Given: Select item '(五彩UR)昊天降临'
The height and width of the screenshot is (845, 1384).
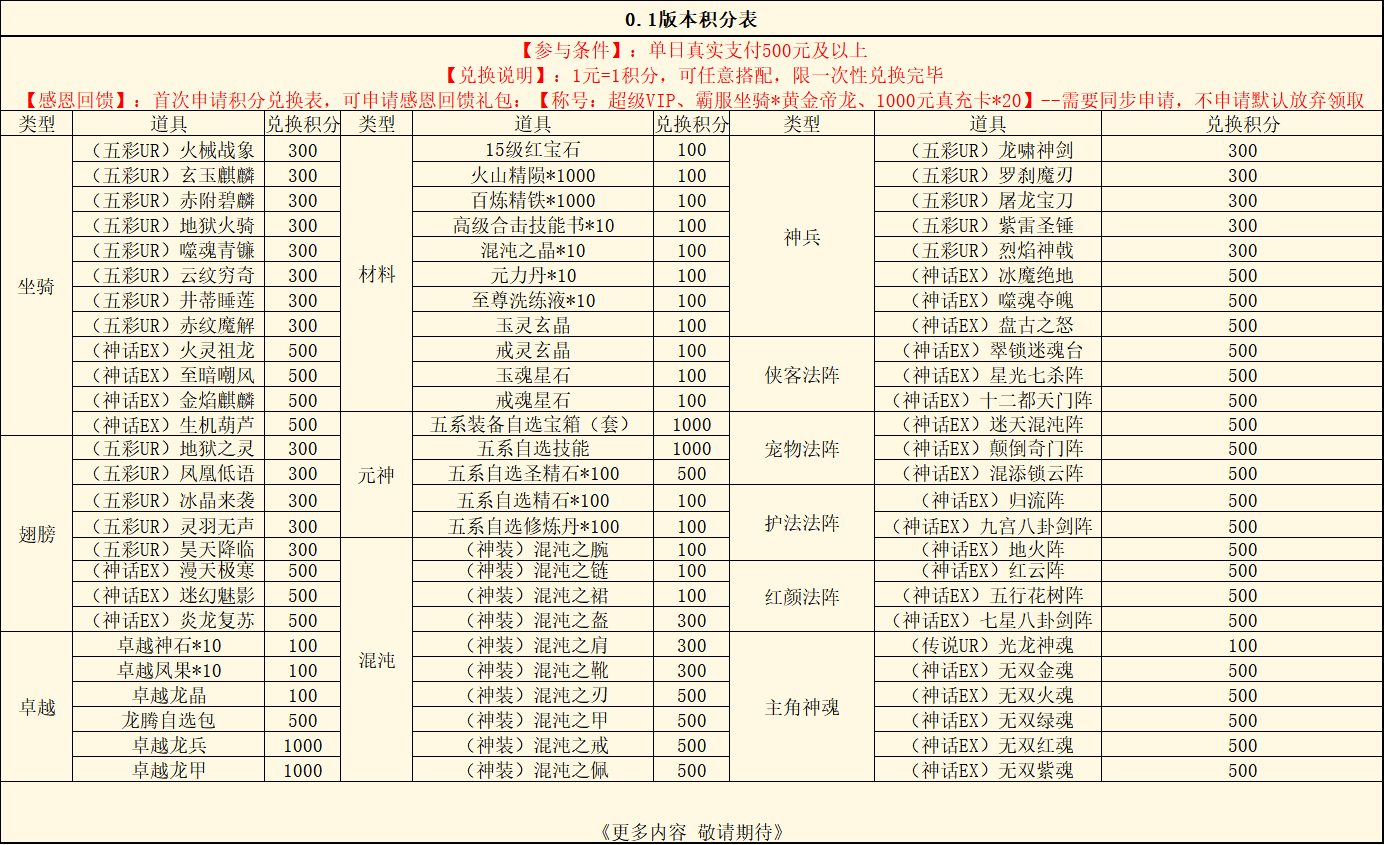Looking at the screenshot, I should (169, 549).
